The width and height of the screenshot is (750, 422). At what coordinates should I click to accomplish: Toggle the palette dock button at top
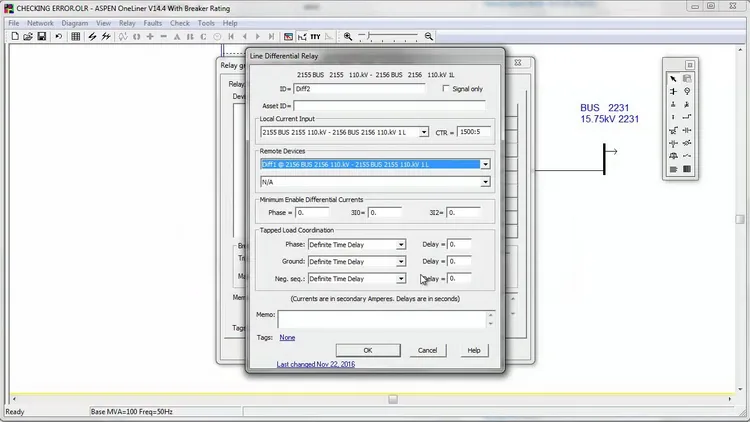pos(690,65)
